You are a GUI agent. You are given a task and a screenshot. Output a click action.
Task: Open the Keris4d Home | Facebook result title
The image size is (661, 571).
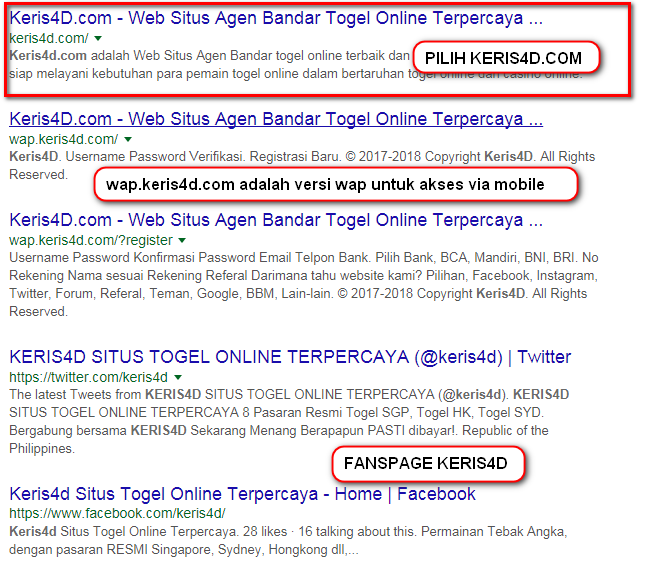(242, 494)
